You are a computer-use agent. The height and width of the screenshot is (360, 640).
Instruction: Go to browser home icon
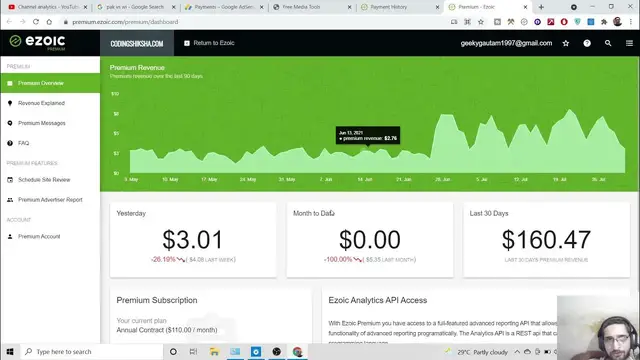click(49, 22)
